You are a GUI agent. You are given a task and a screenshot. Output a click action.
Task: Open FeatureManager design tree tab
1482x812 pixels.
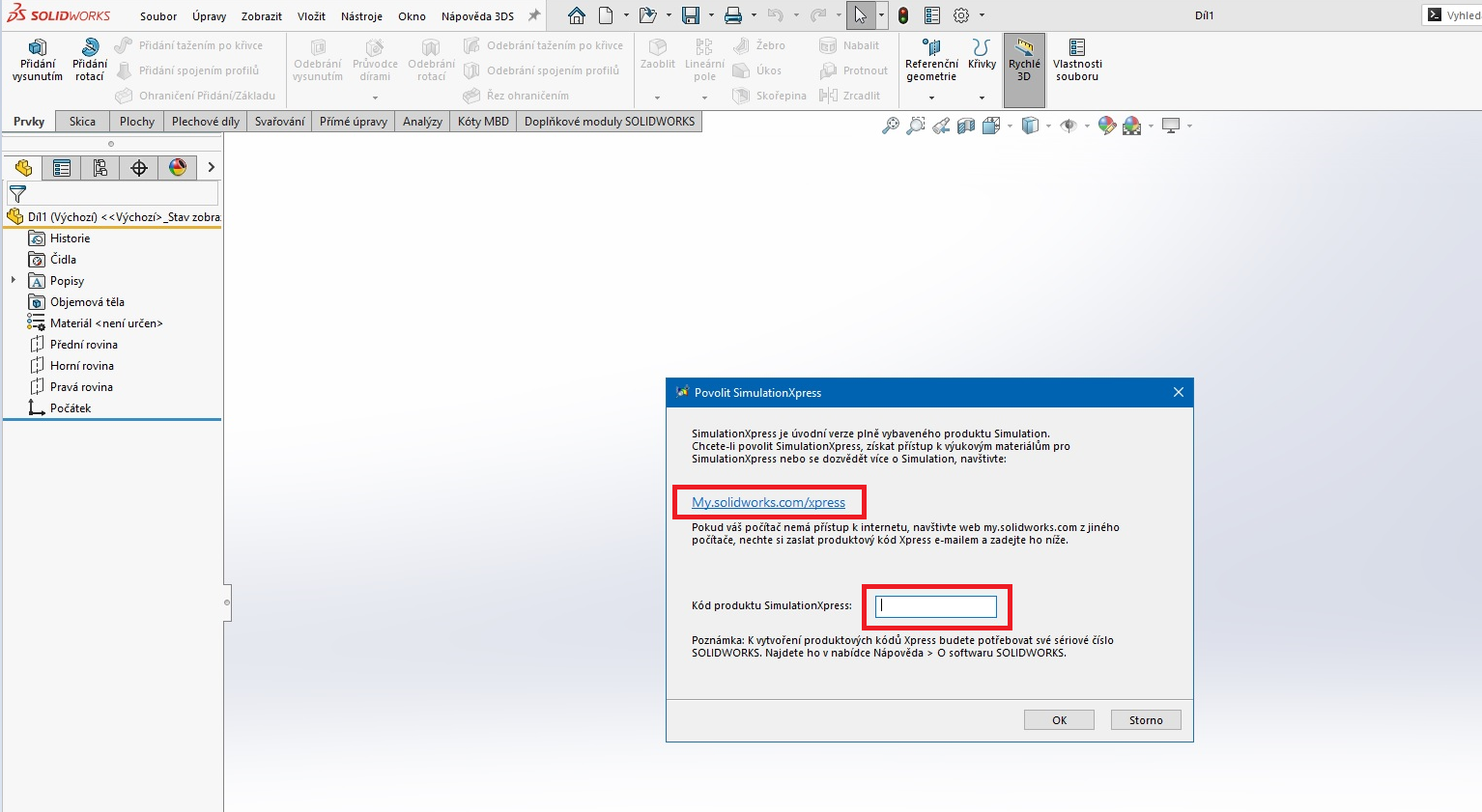[x=23, y=168]
